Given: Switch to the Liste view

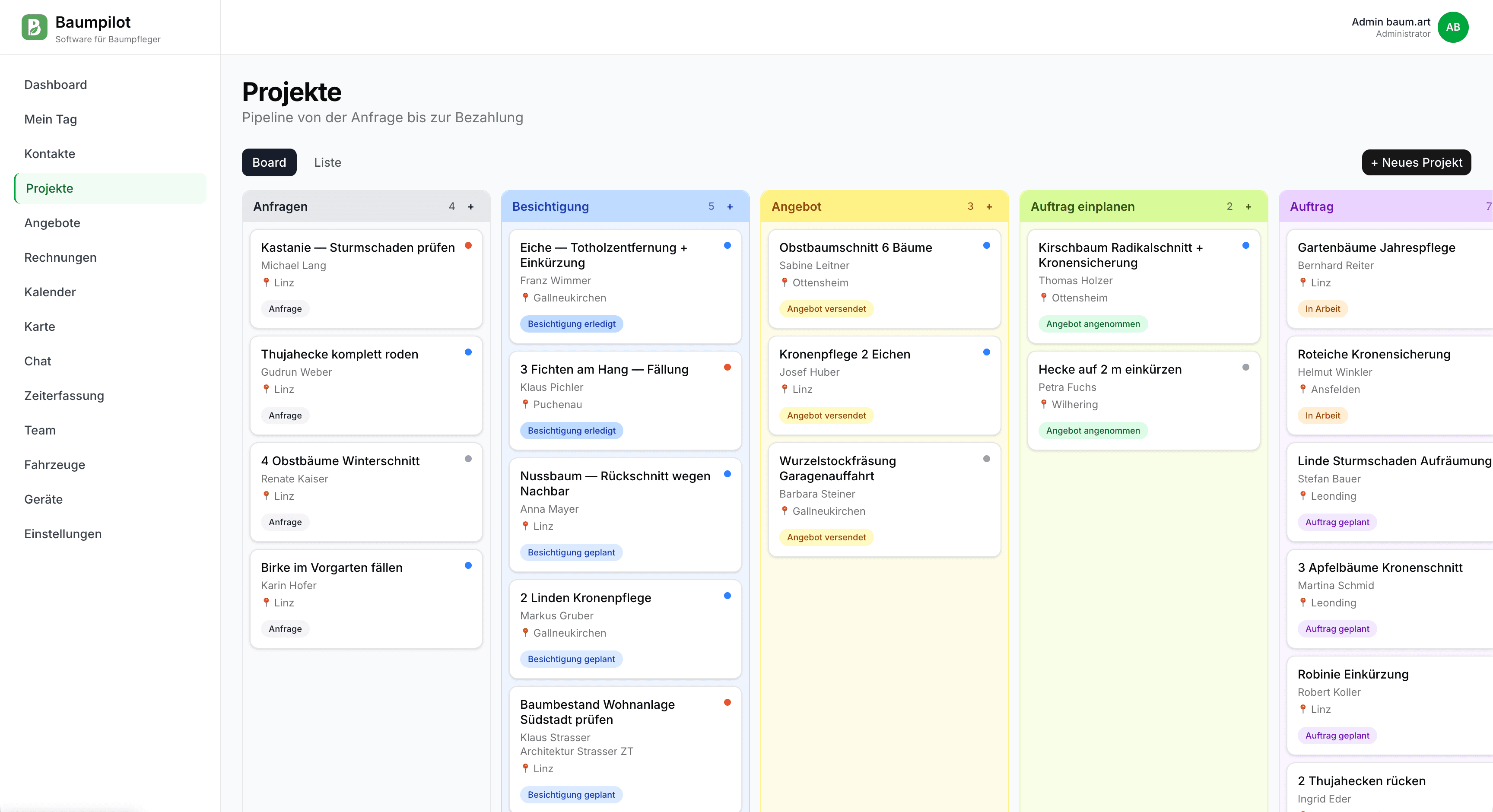Looking at the screenshot, I should (327, 162).
